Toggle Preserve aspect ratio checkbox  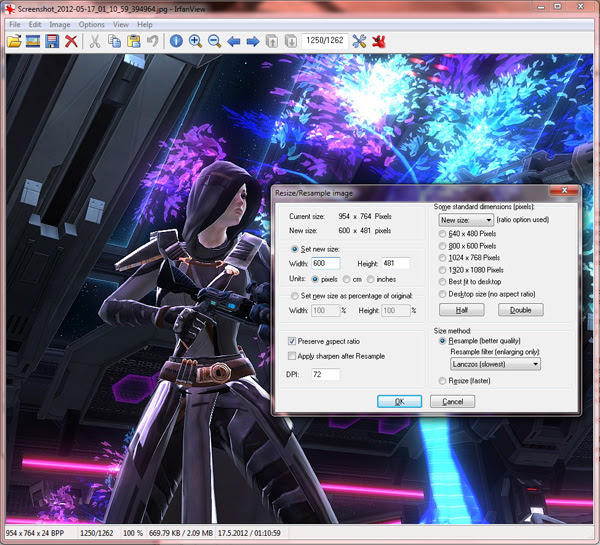point(292,341)
